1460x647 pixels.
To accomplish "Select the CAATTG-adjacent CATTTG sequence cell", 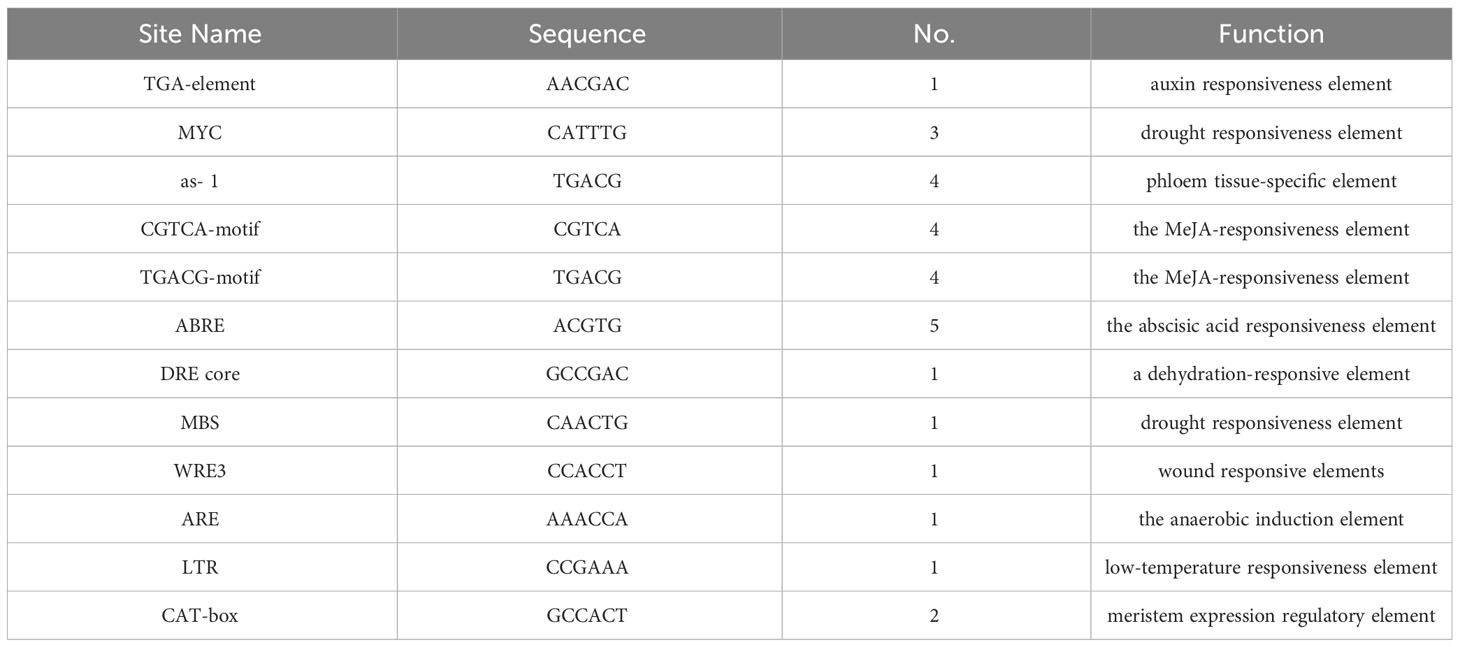I will [x=588, y=133].
